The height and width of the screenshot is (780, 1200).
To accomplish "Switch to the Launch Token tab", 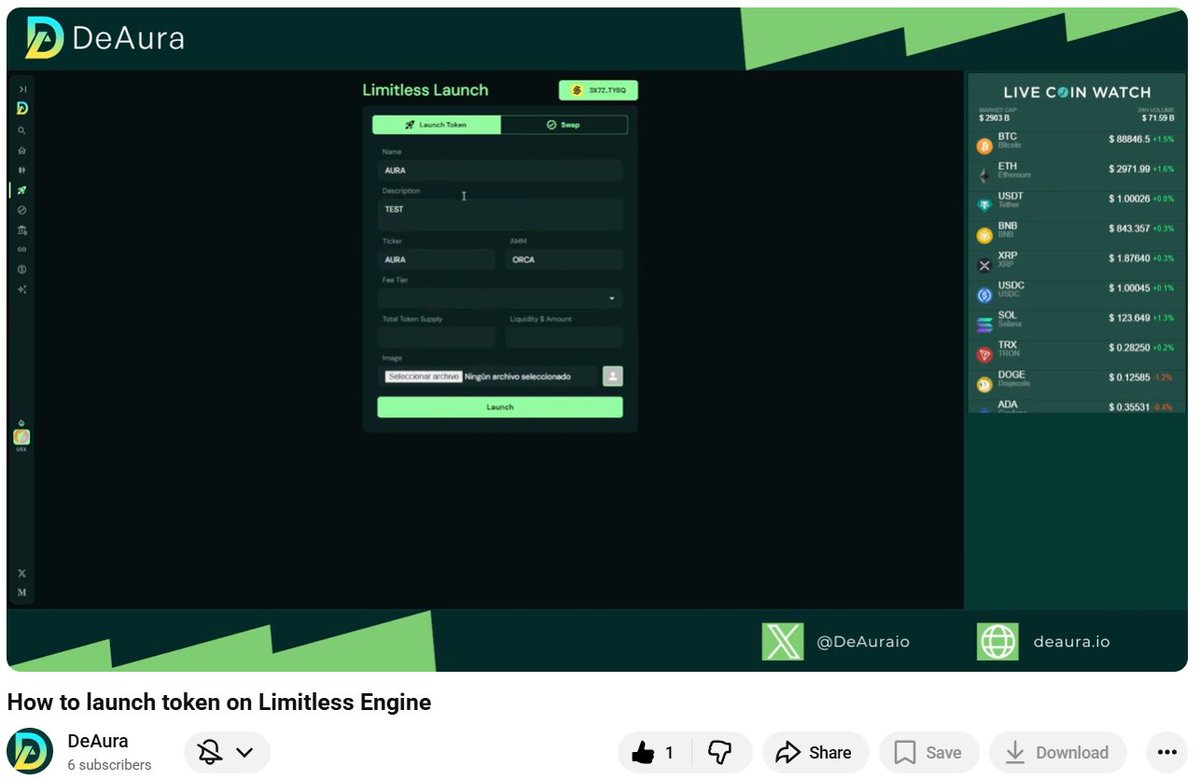I will click(x=436, y=125).
